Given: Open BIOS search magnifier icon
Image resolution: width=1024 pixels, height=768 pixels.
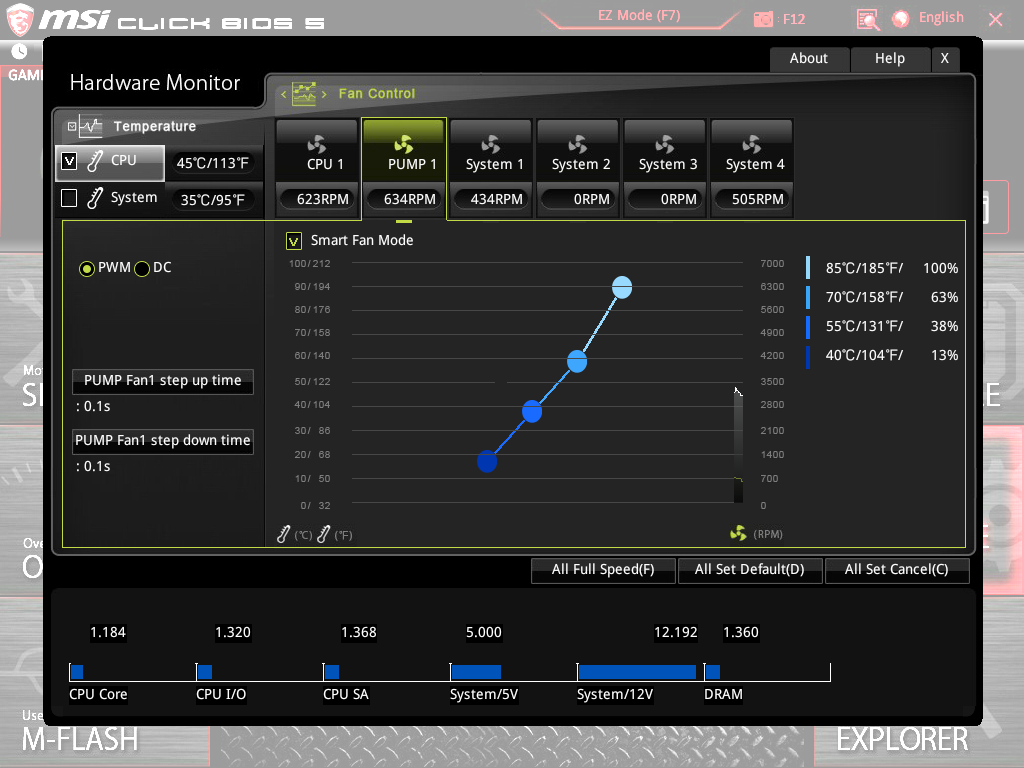Looking at the screenshot, I should coord(868,19).
